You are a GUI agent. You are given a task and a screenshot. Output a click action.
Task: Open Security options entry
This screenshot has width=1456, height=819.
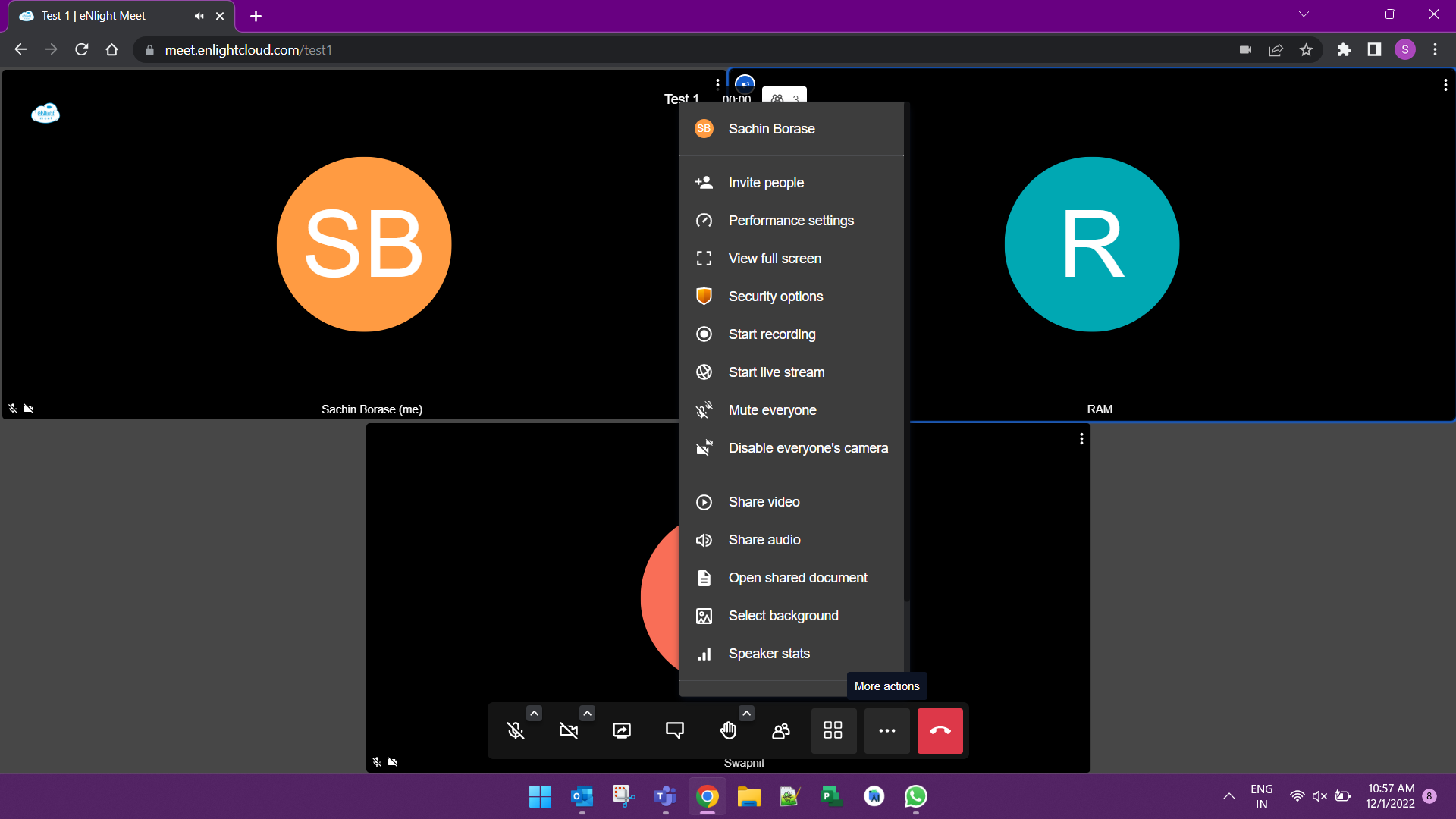coord(775,297)
